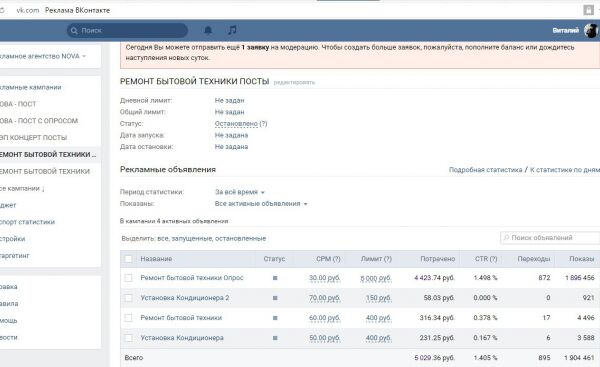This screenshot has height=367, width=600.
Task: Click status square in the 50.00 руб. row
Action: (275, 338)
